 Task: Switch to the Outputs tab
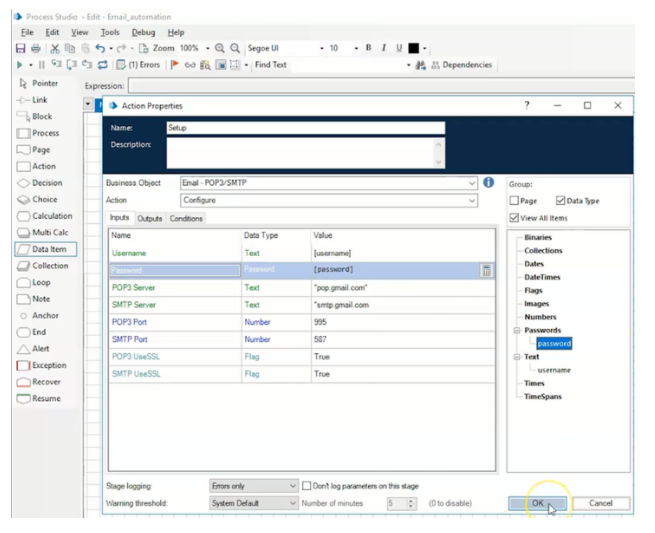coord(150,218)
